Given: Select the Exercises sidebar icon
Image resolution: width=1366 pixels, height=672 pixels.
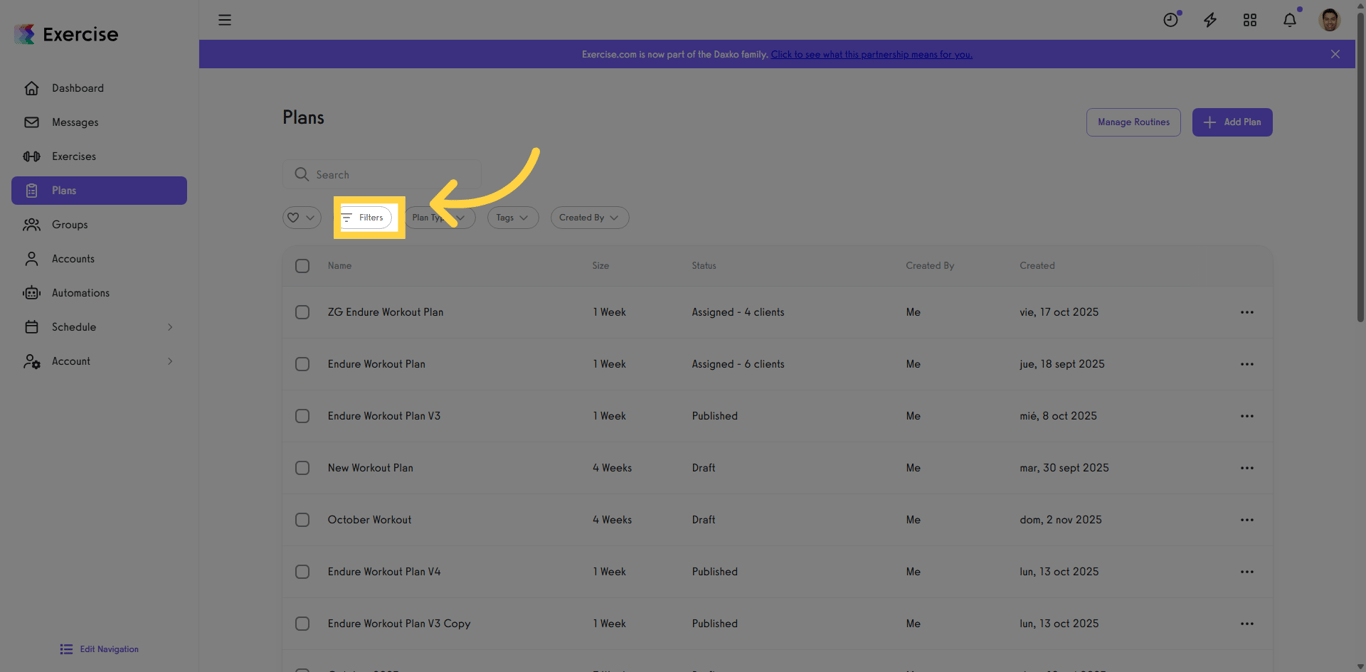Looking at the screenshot, I should coord(30,156).
